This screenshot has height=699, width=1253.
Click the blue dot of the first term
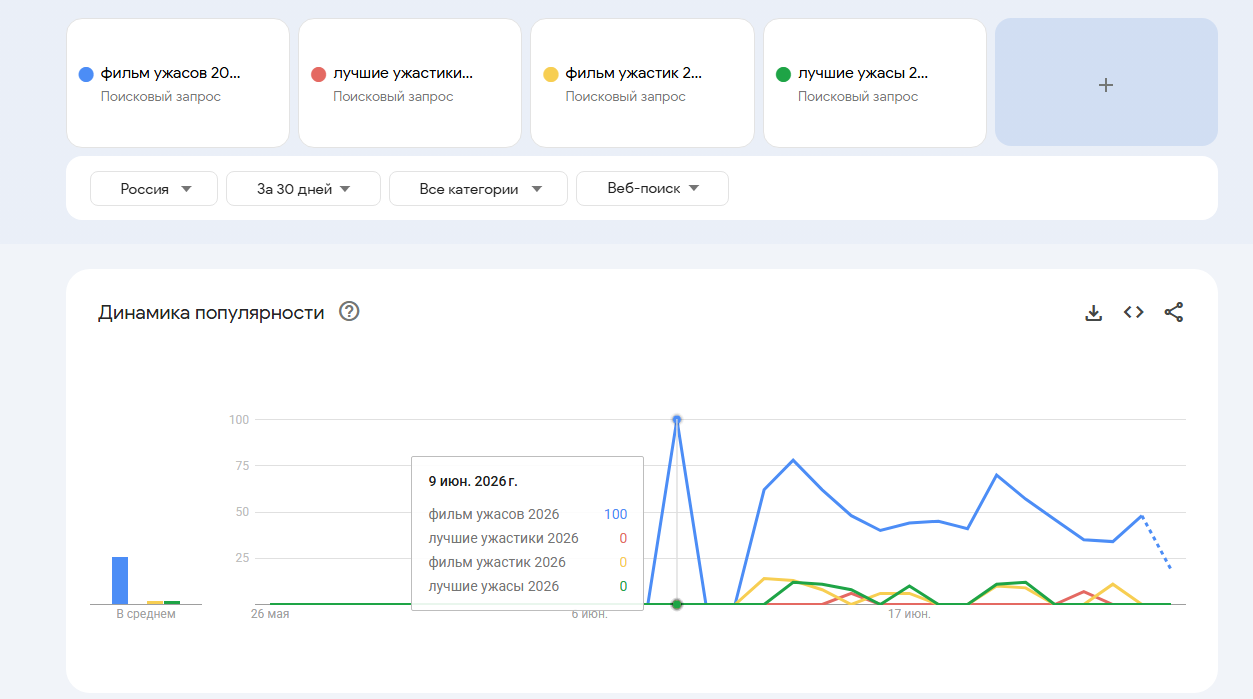coord(86,74)
